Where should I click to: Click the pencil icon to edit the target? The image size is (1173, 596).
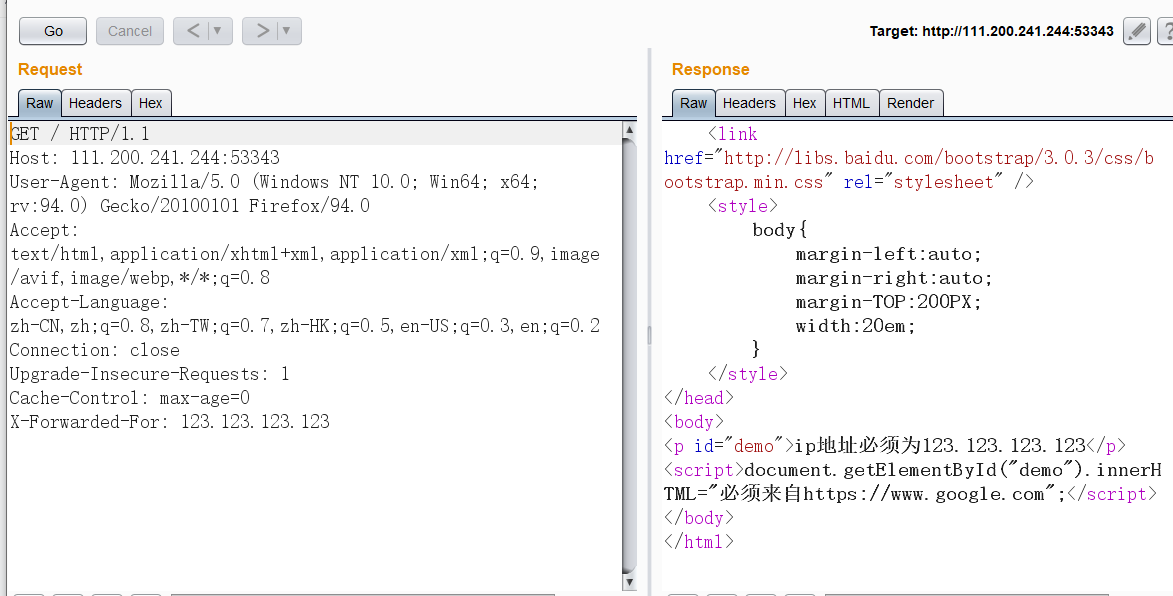pos(1136,31)
